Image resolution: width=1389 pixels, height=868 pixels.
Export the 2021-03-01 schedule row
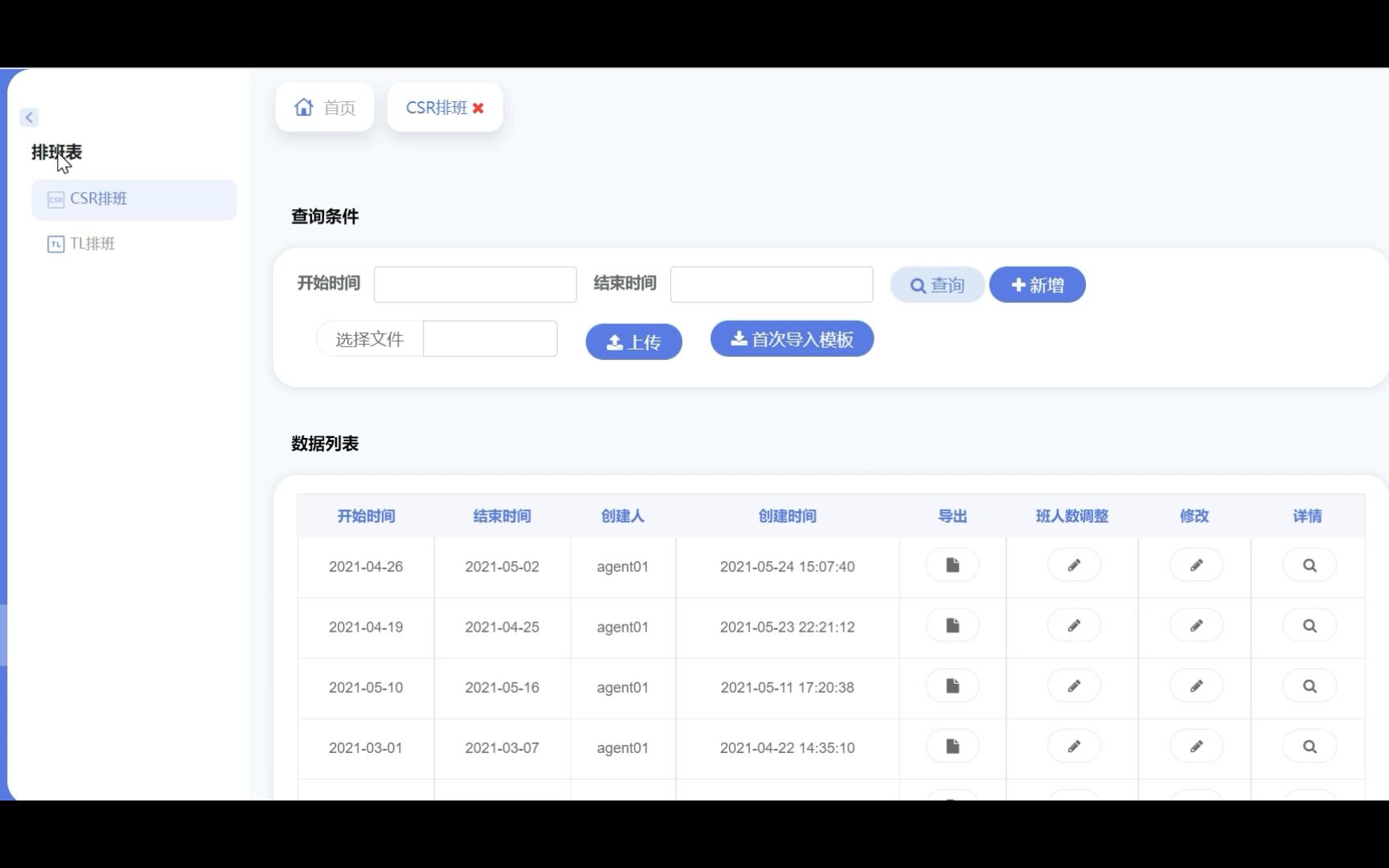point(953,746)
